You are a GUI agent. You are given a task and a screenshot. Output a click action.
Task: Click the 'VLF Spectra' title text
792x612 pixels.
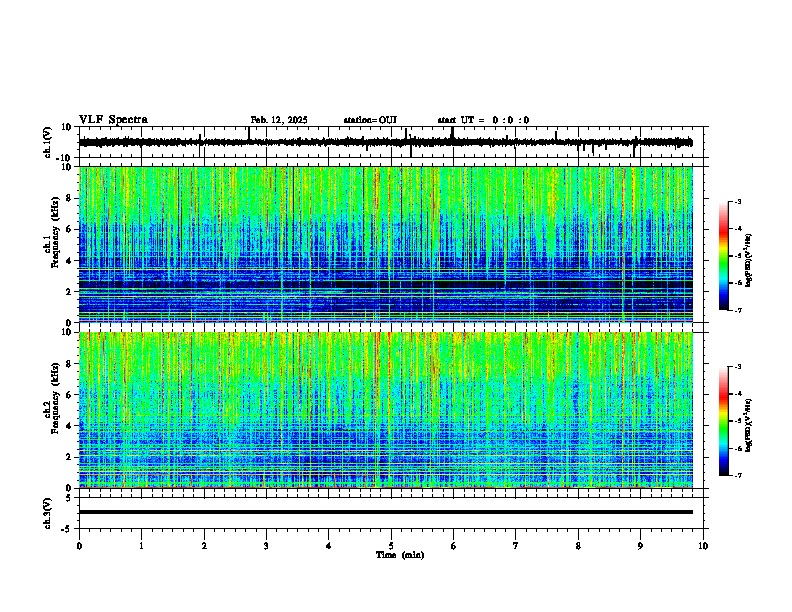(113, 120)
